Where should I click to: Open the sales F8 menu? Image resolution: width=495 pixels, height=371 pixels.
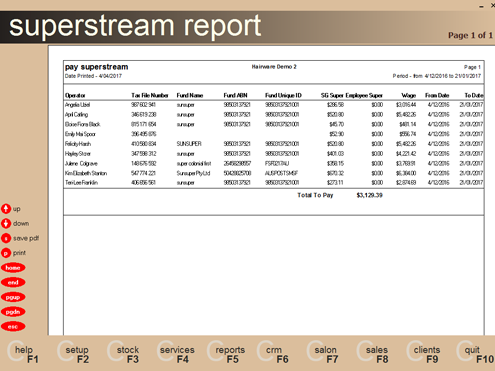tap(373, 353)
